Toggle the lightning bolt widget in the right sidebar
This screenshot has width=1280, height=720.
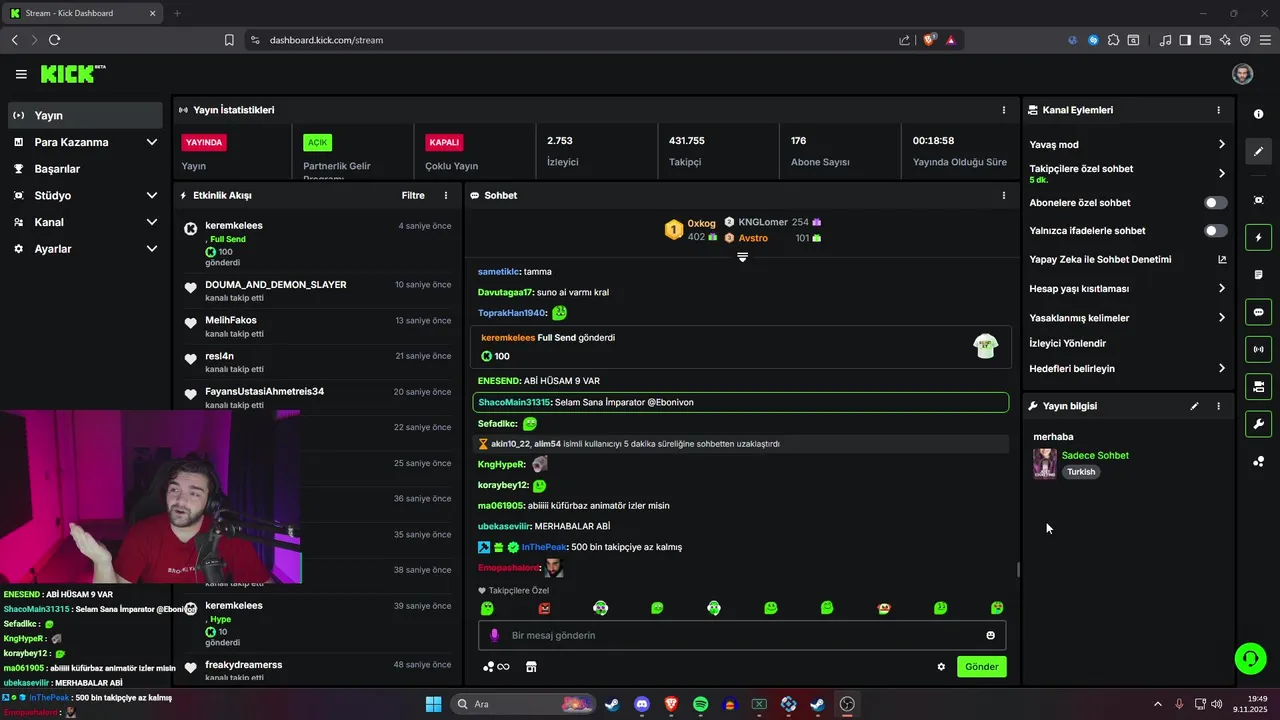pos(1258,237)
